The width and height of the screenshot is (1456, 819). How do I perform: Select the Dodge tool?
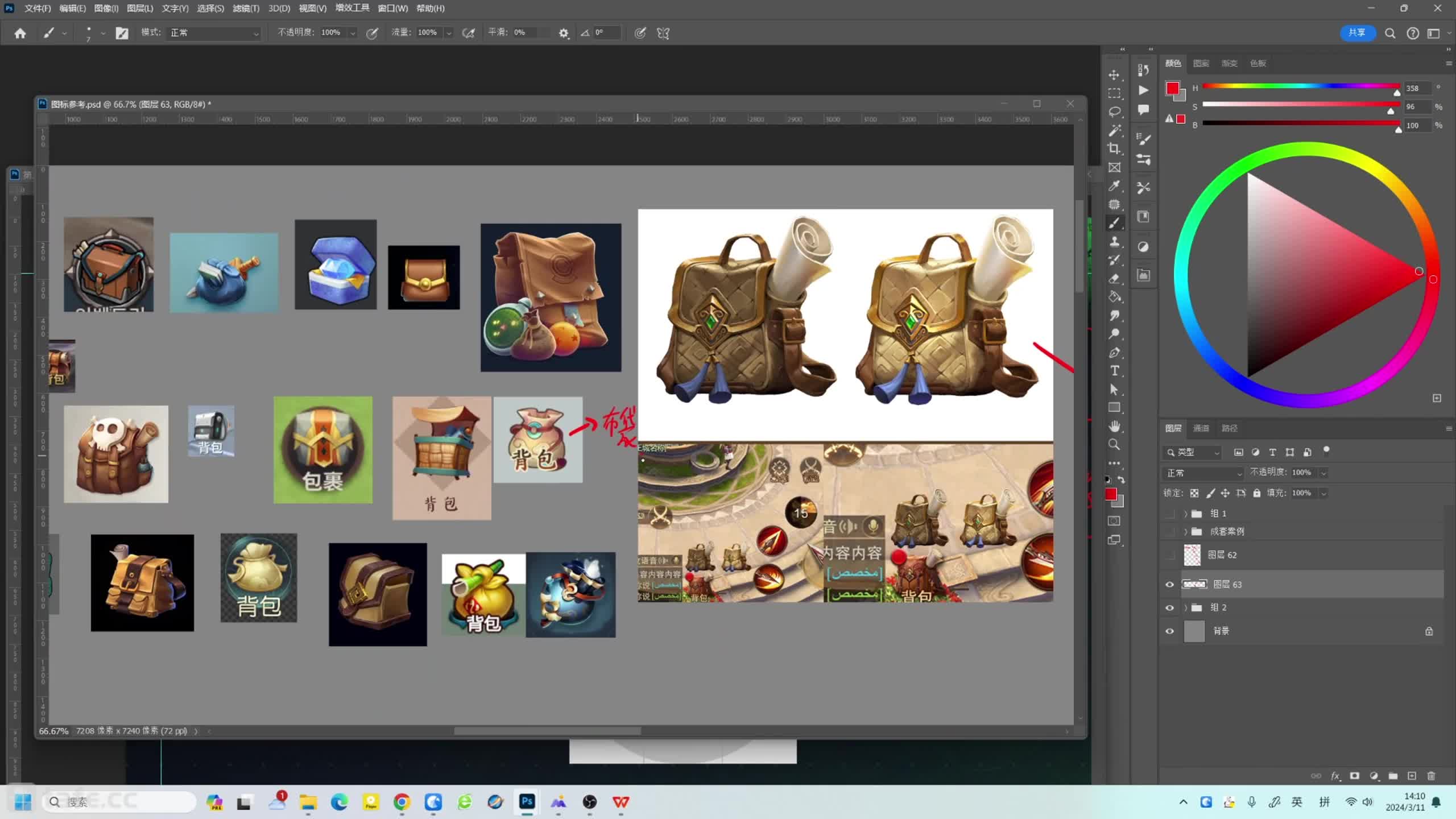point(1114,334)
